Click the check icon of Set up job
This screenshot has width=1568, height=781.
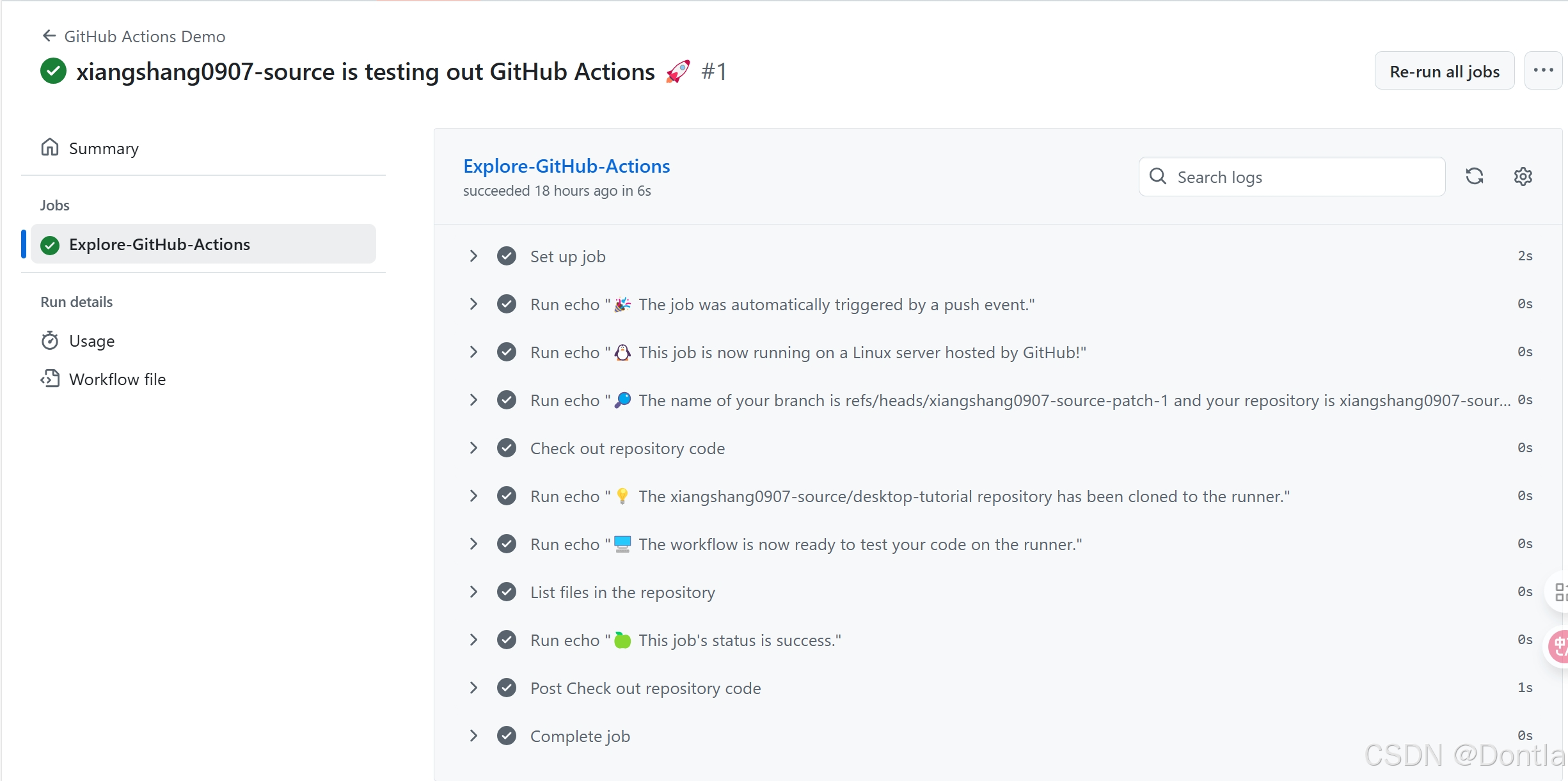tap(507, 256)
